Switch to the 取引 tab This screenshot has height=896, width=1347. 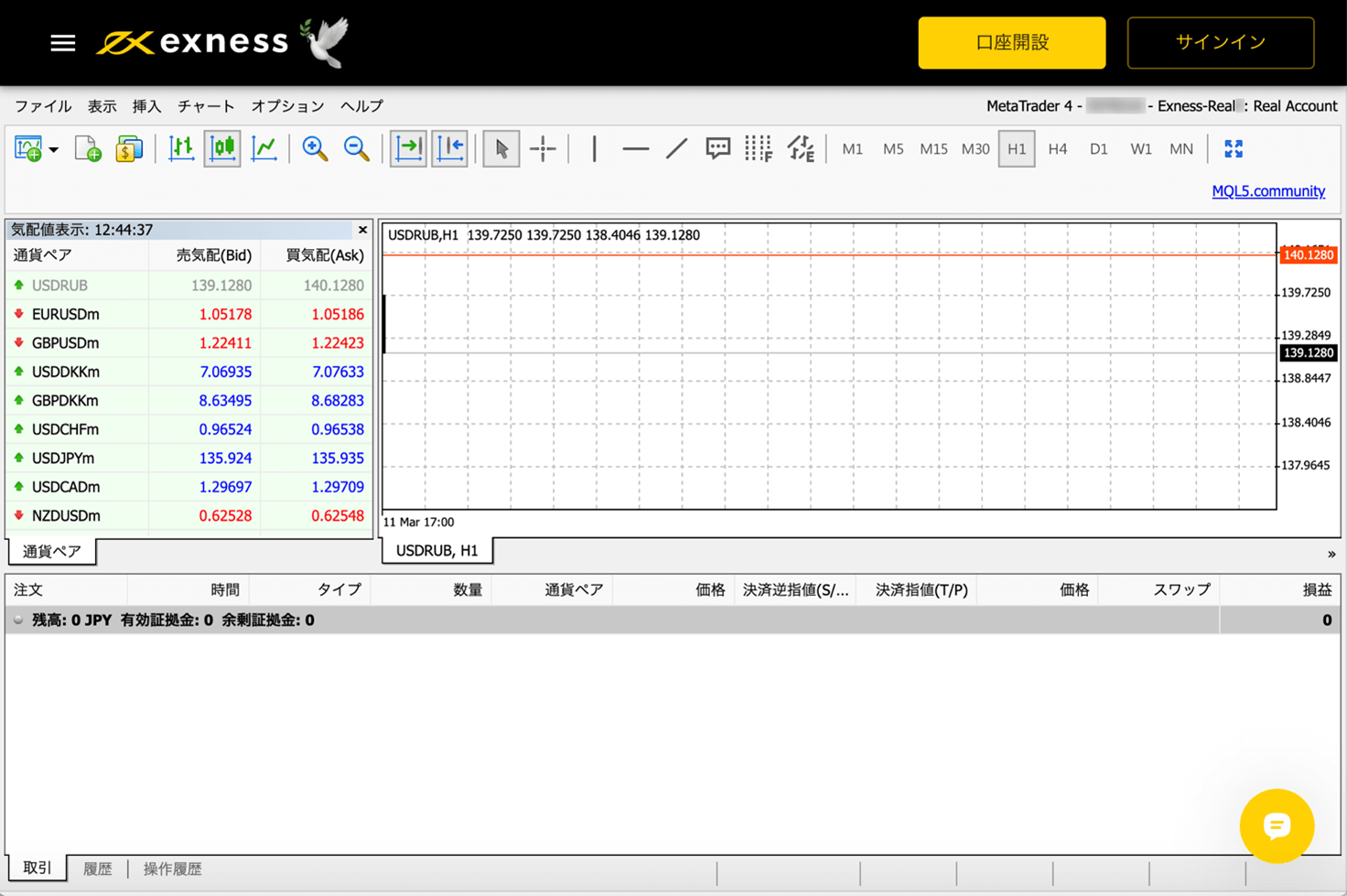38,868
